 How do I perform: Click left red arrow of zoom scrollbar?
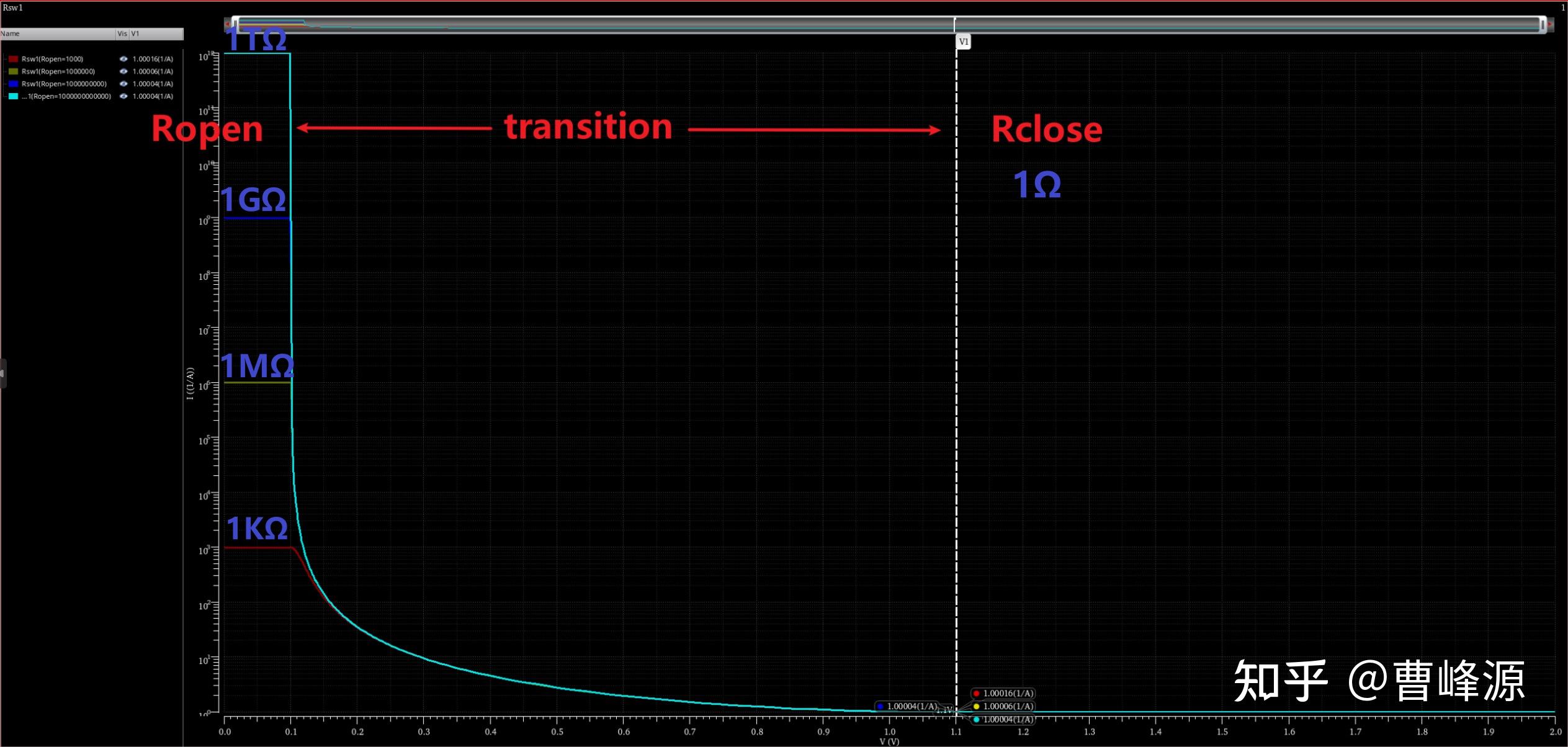[228, 24]
